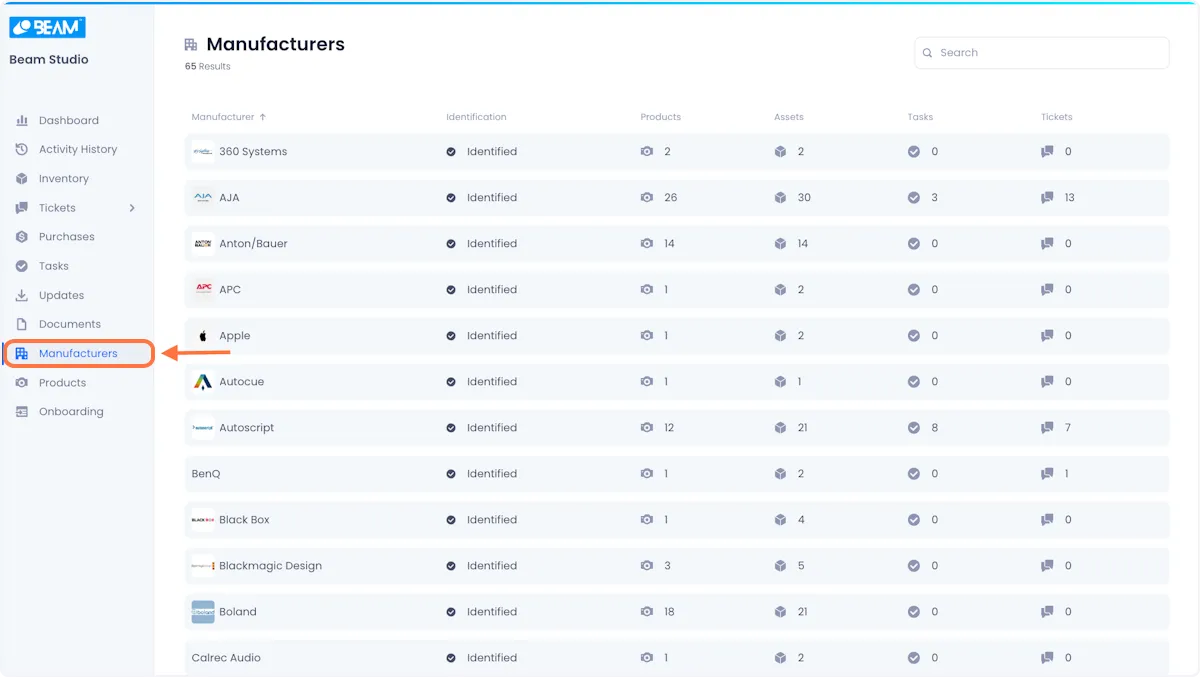Select Manufacturers in the sidebar
Screen dimensions: 1200x677
(78, 353)
